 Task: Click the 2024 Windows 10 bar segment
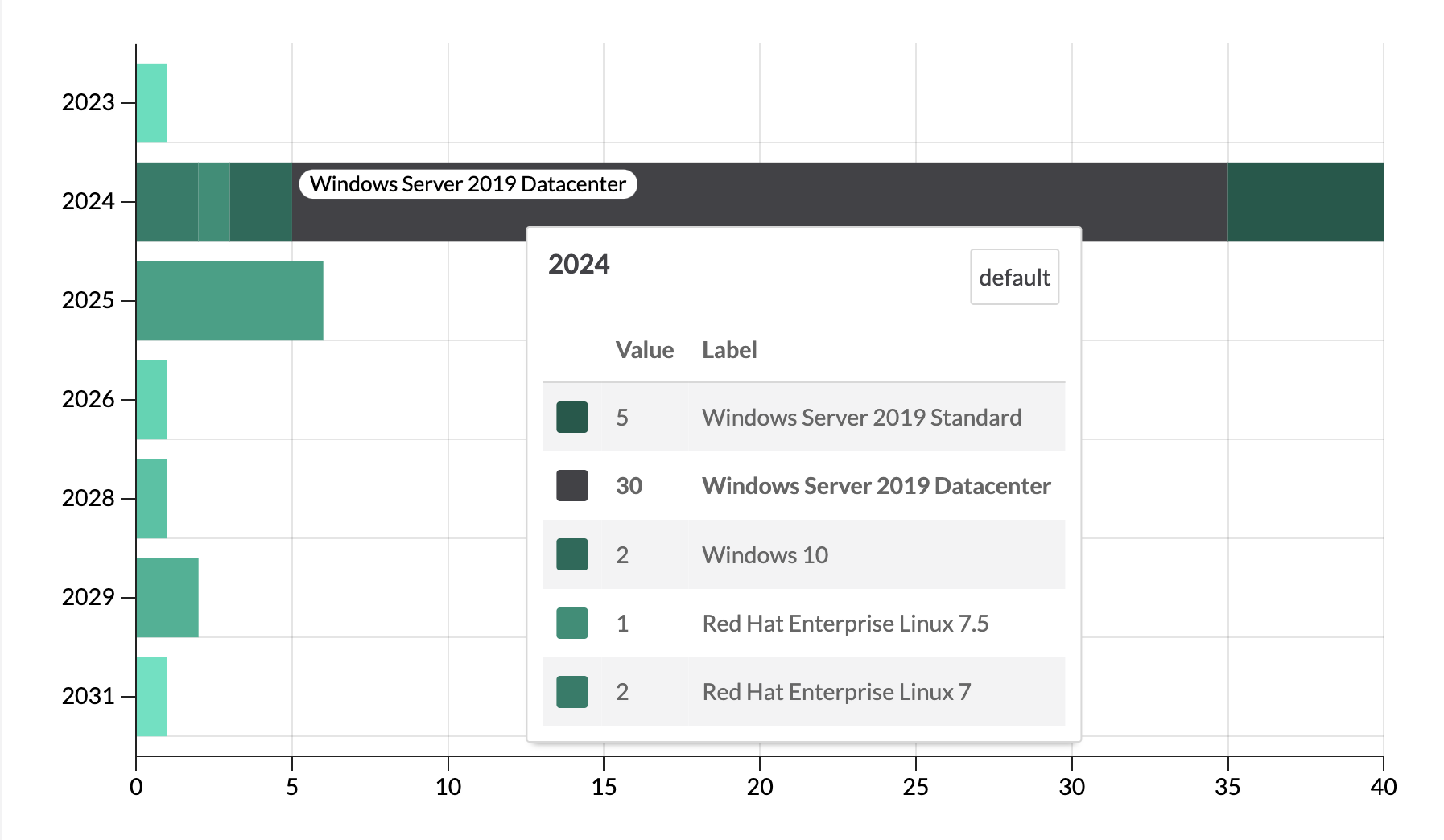[261, 202]
